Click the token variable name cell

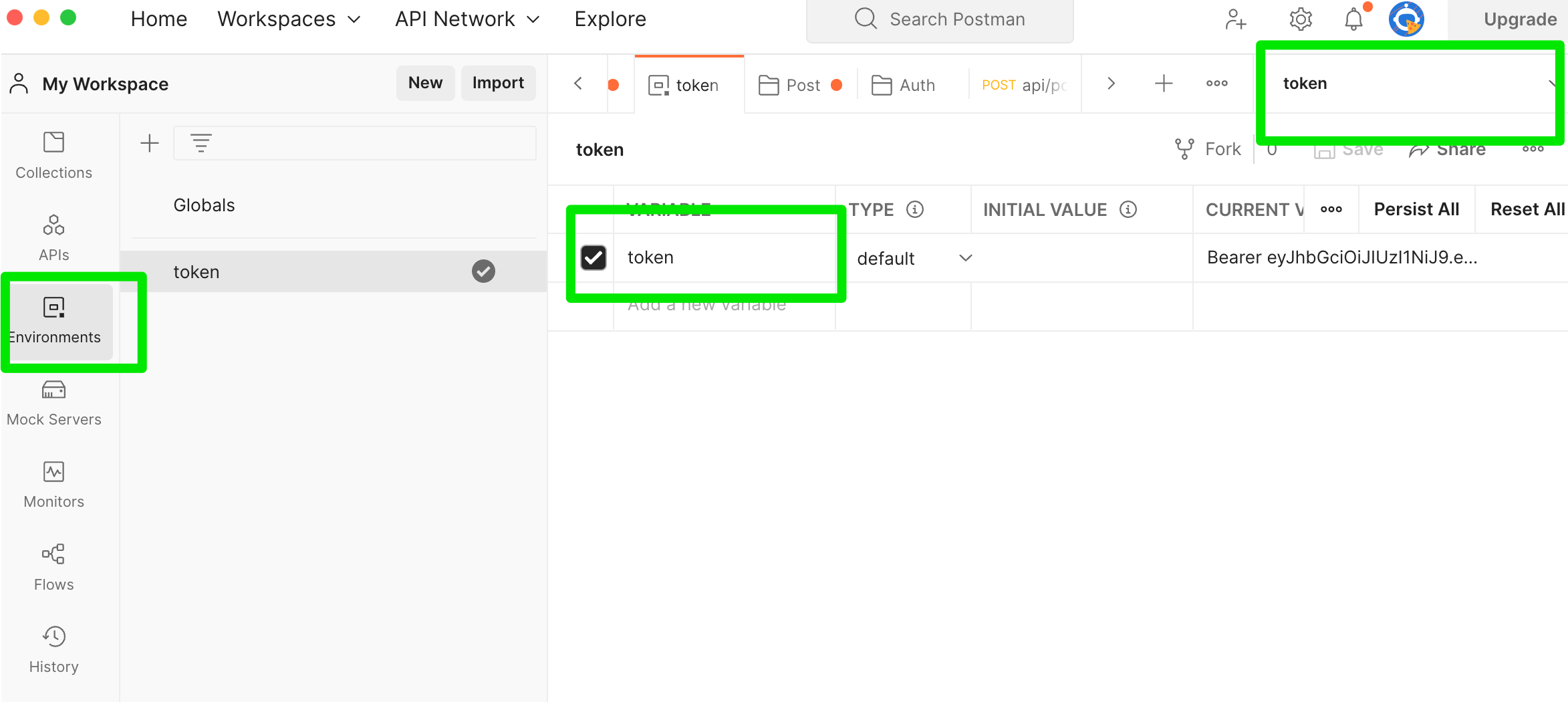[724, 257]
